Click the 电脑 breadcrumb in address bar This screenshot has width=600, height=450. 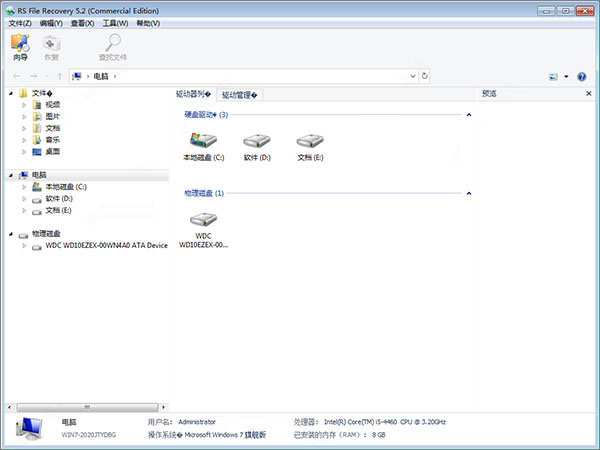click(x=101, y=77)
